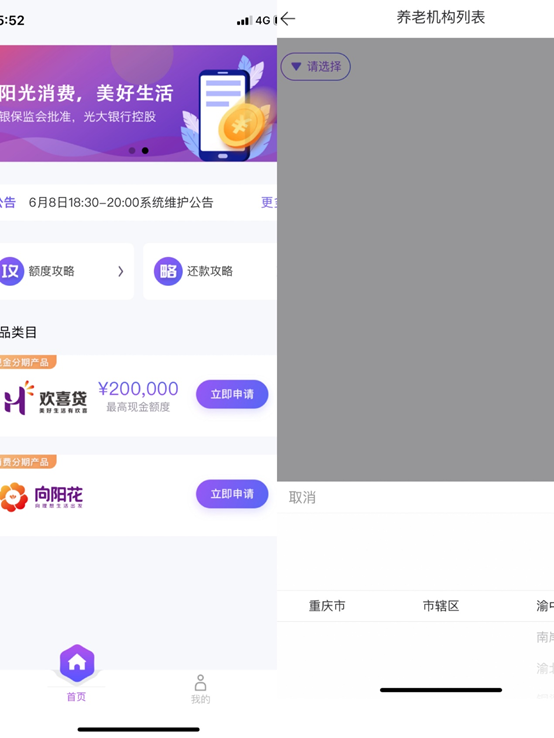Select 重庆市 in the picker column
The width and height of the screenshot is (554, 738).
[x=327, y=606]
